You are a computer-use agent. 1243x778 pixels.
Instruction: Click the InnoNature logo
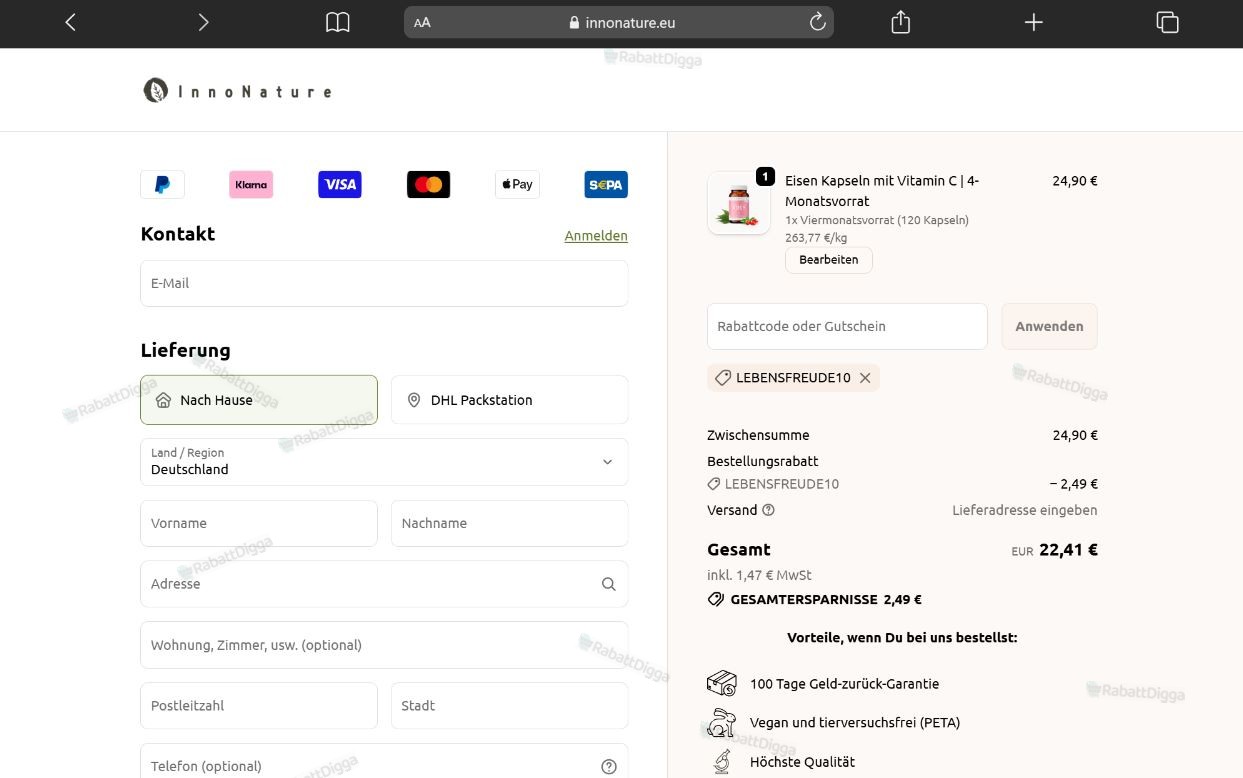pyautogui.click(x=237, y=91)
